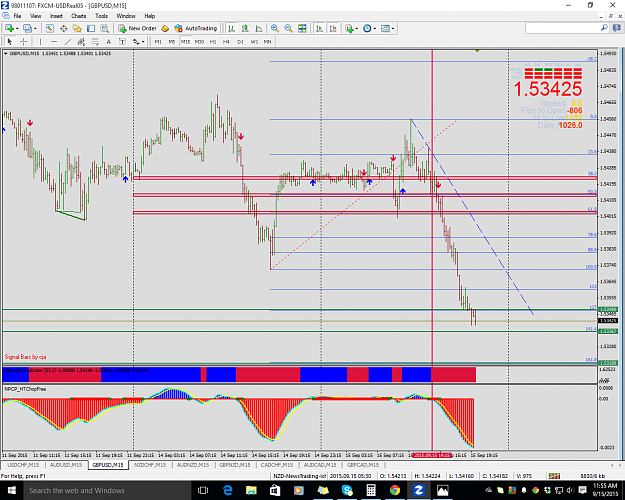Click NZD-NewsTrading-lcl in status bar
This screenshot has width=625, height=500.
pyautogui.click(x=299, y=476)
